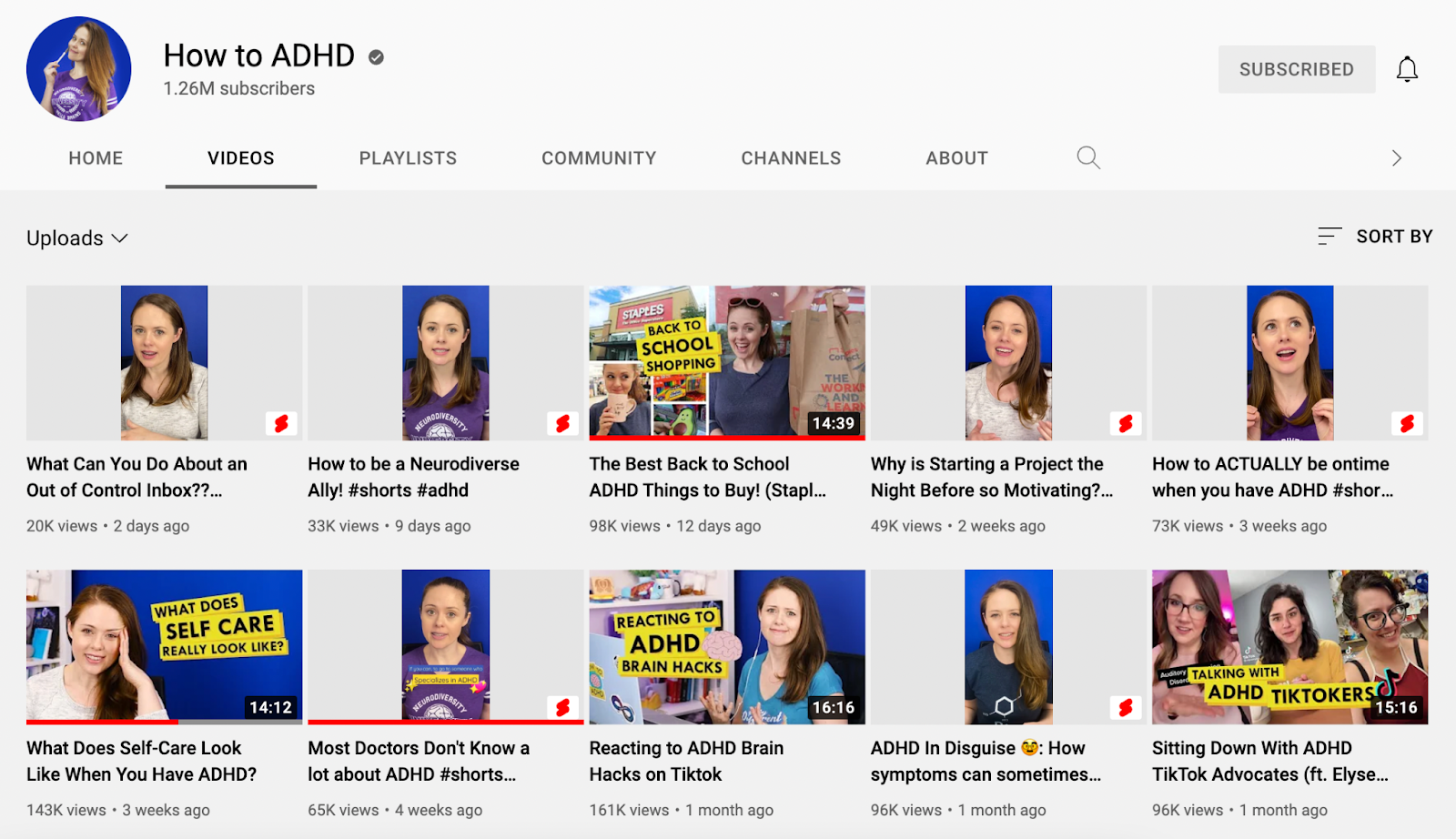The image size is (1456, 839).
Task: Click the Out of Control Inbox video thumbnail
Action: point(165,363)
